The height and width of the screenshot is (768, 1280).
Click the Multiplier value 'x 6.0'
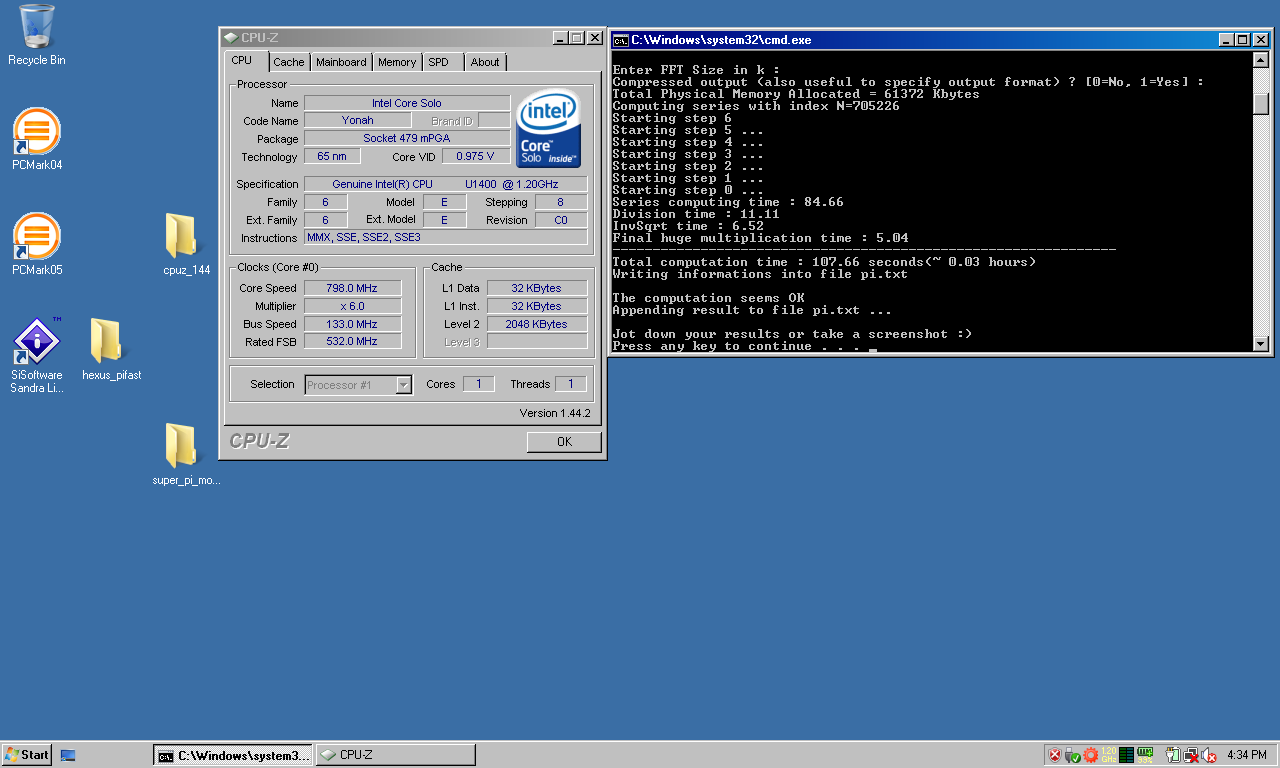[352, 306]
